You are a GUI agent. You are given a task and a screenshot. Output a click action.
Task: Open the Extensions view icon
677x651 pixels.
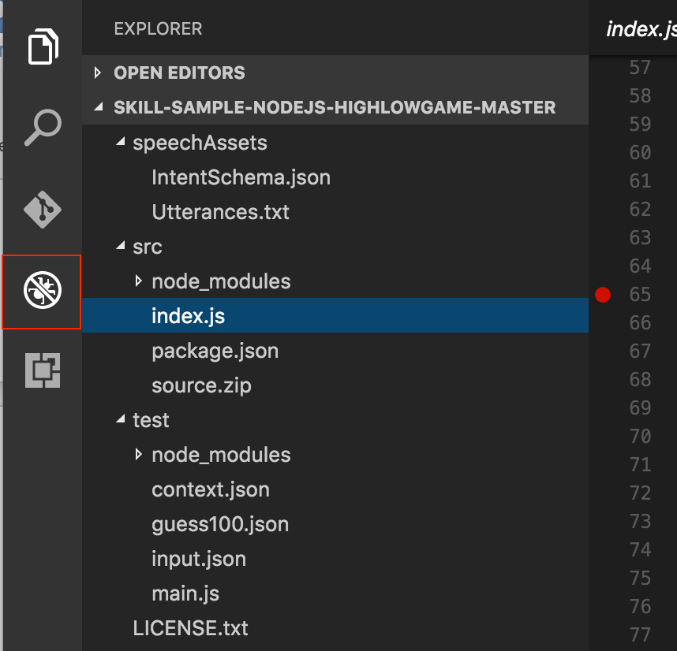[x=42, y=371]
